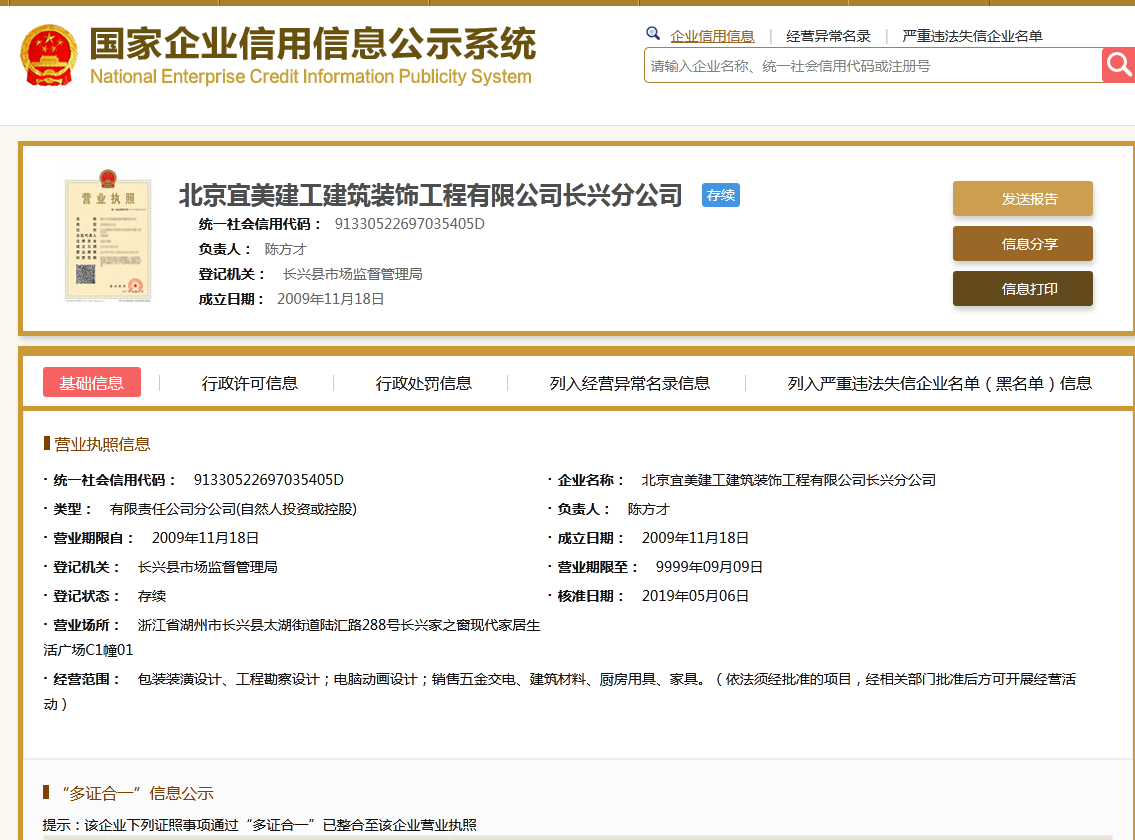Click the 类型 value 有限责任公司分公司(自然人投资或控股)

233,509
